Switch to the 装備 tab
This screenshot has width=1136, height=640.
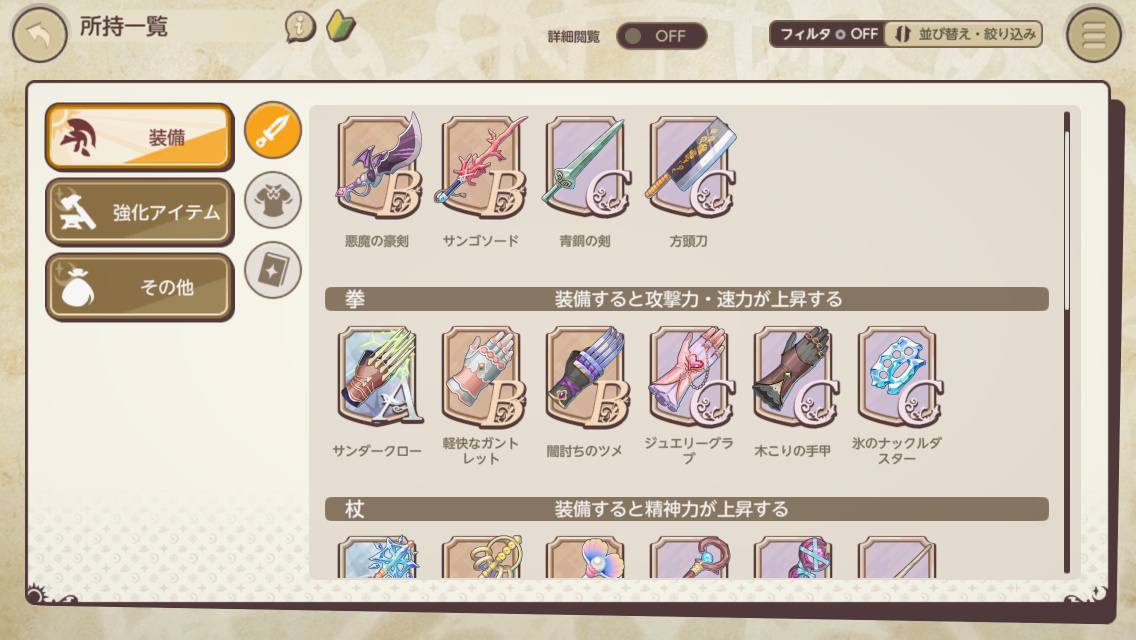(x=139, y=137)
